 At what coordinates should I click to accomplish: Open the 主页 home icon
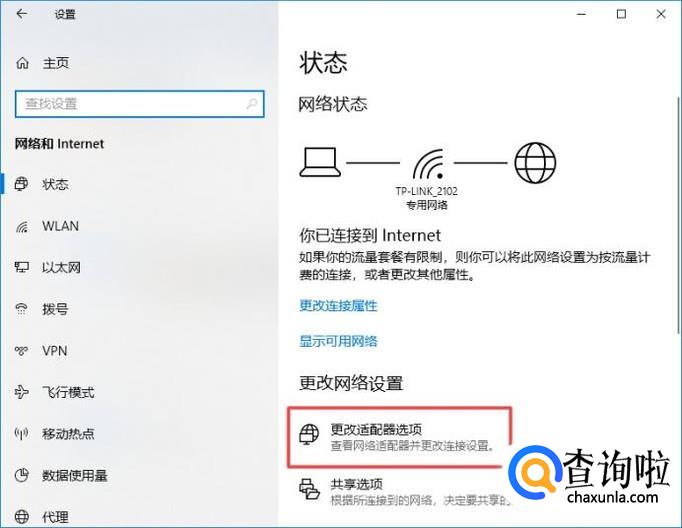point(23,63)
